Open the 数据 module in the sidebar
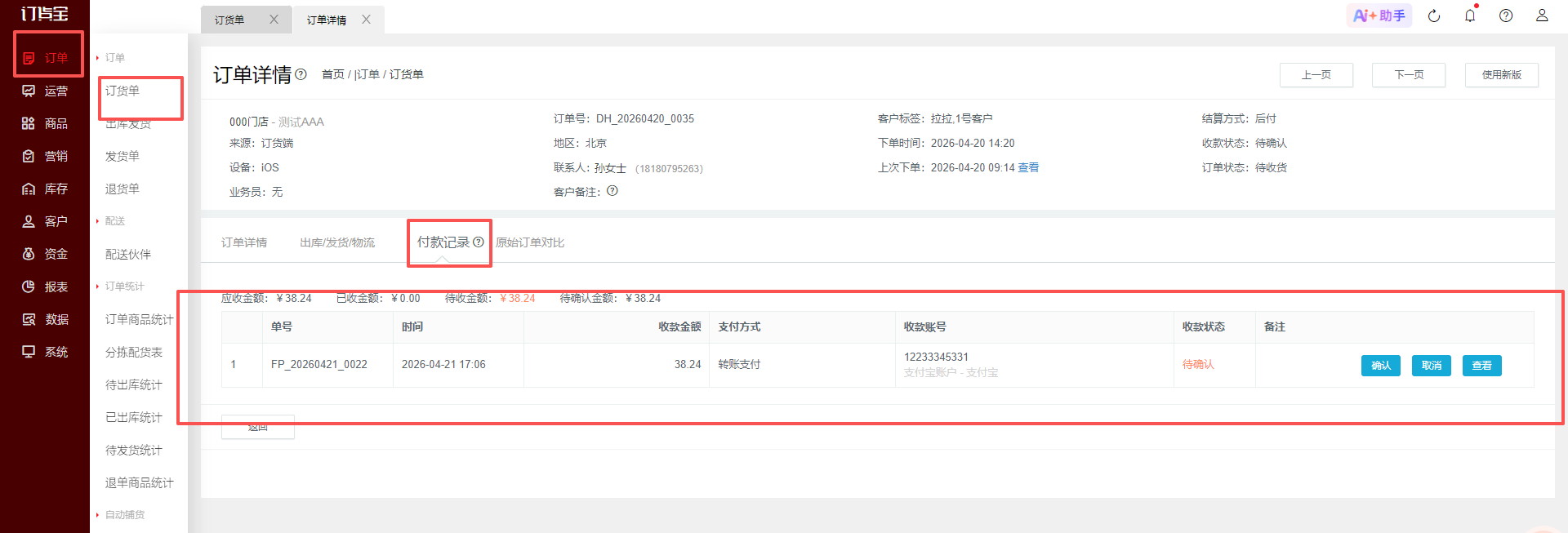The width and height of the screenshot is (1568, 533). tap(46, 319)
